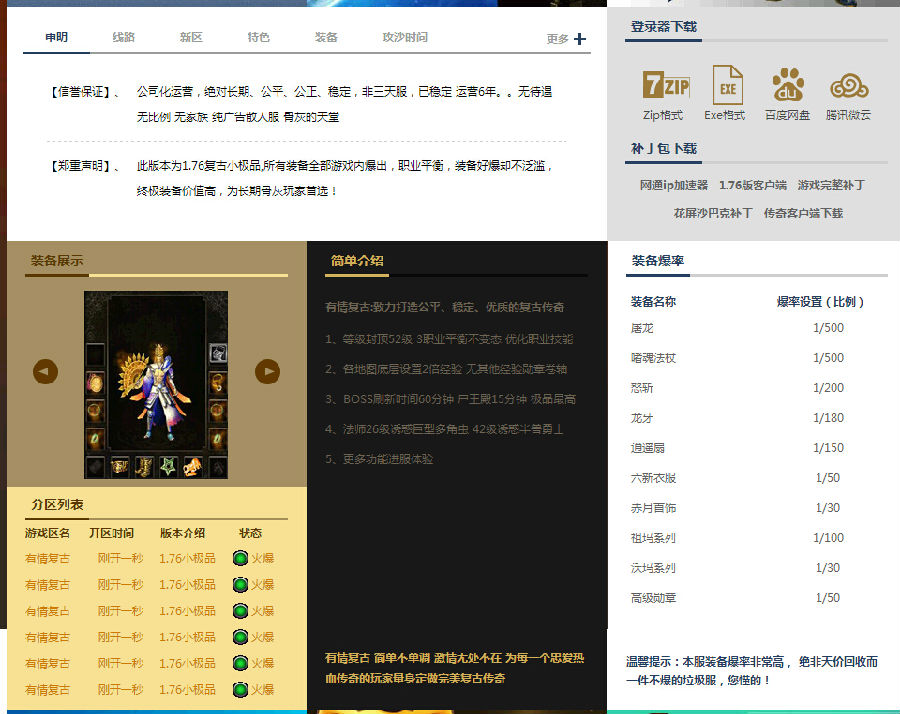Switch to the 申明 tab
This screenshot has width=900, height=714.
[x=56, y=37]
